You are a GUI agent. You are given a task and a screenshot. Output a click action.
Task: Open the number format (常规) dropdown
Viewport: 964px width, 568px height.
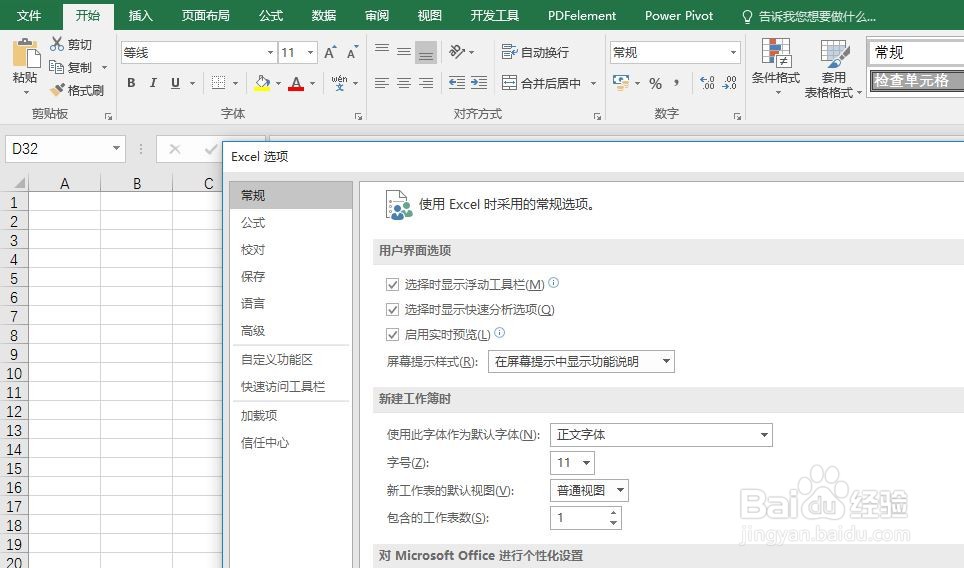click(x=733, y=52)
